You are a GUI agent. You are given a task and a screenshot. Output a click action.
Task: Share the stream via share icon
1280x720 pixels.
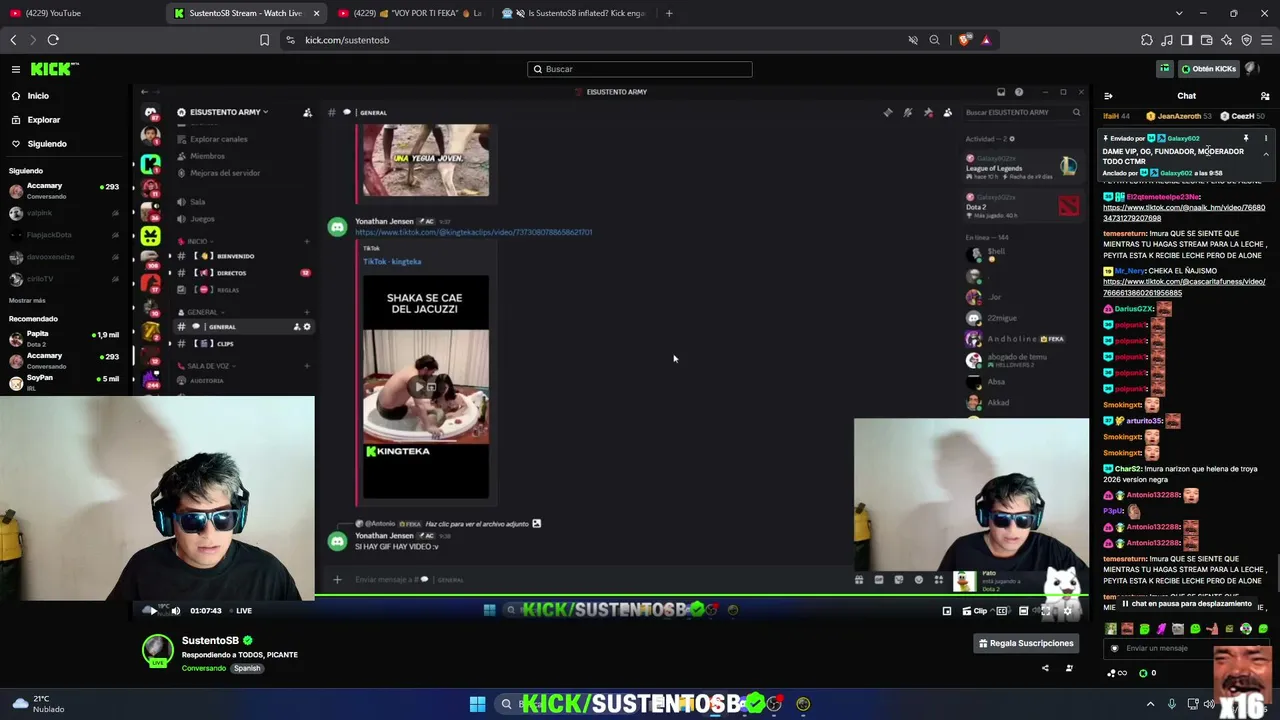pyautogui.click(x=1045, y=668)
